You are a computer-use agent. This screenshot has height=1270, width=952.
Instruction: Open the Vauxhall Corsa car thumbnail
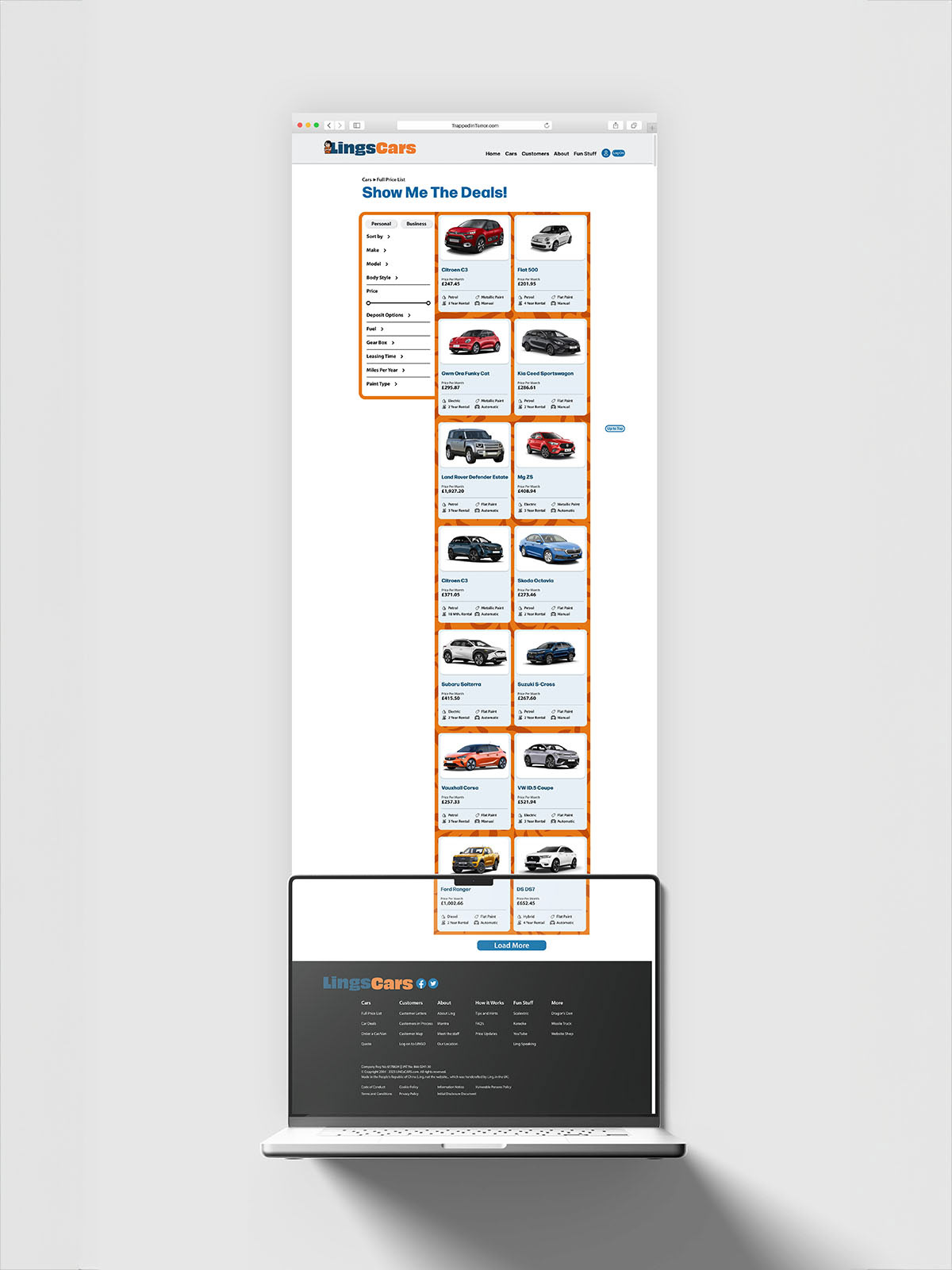pos(474,755)
